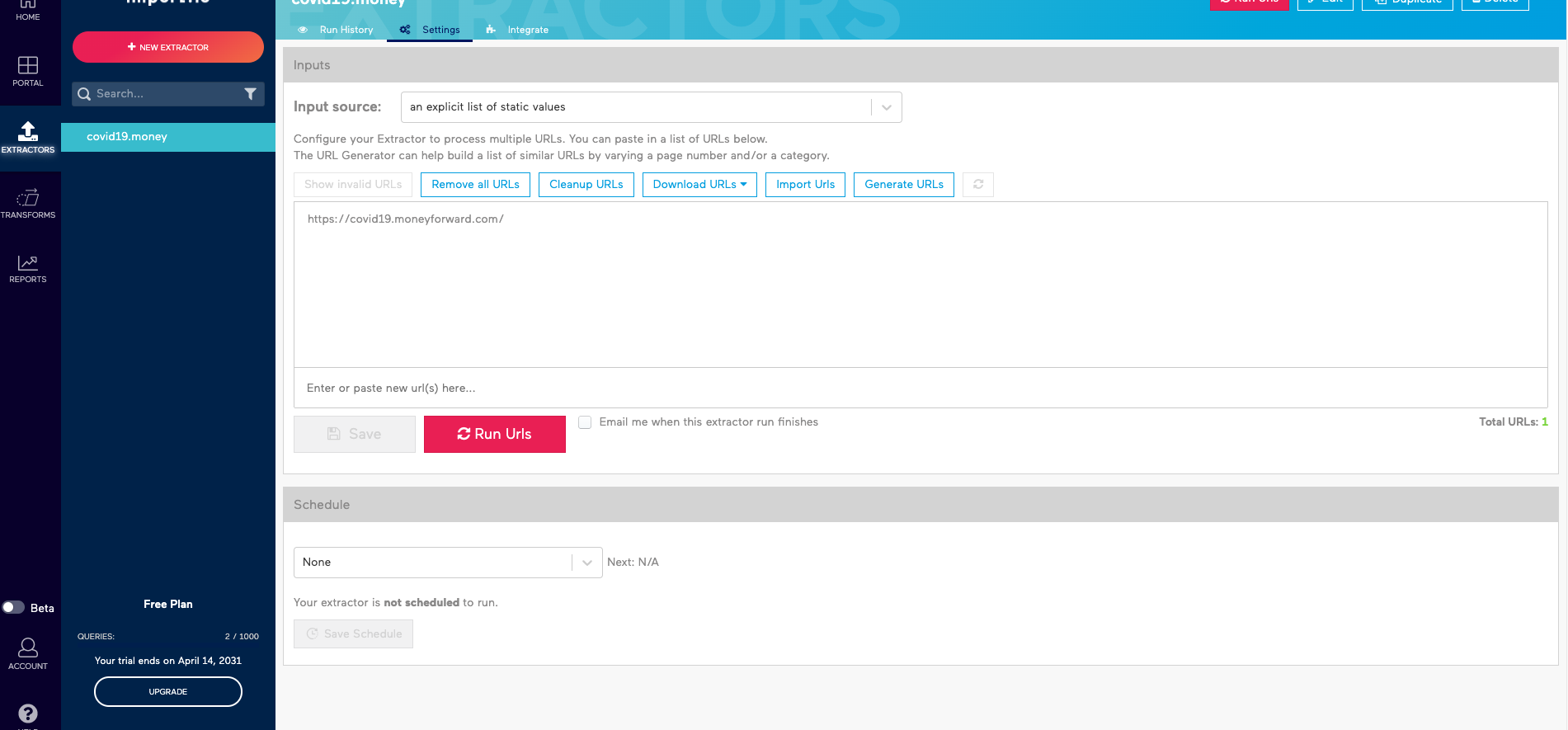
Task: Switch to the Run History tab
Action: (337, 30)
